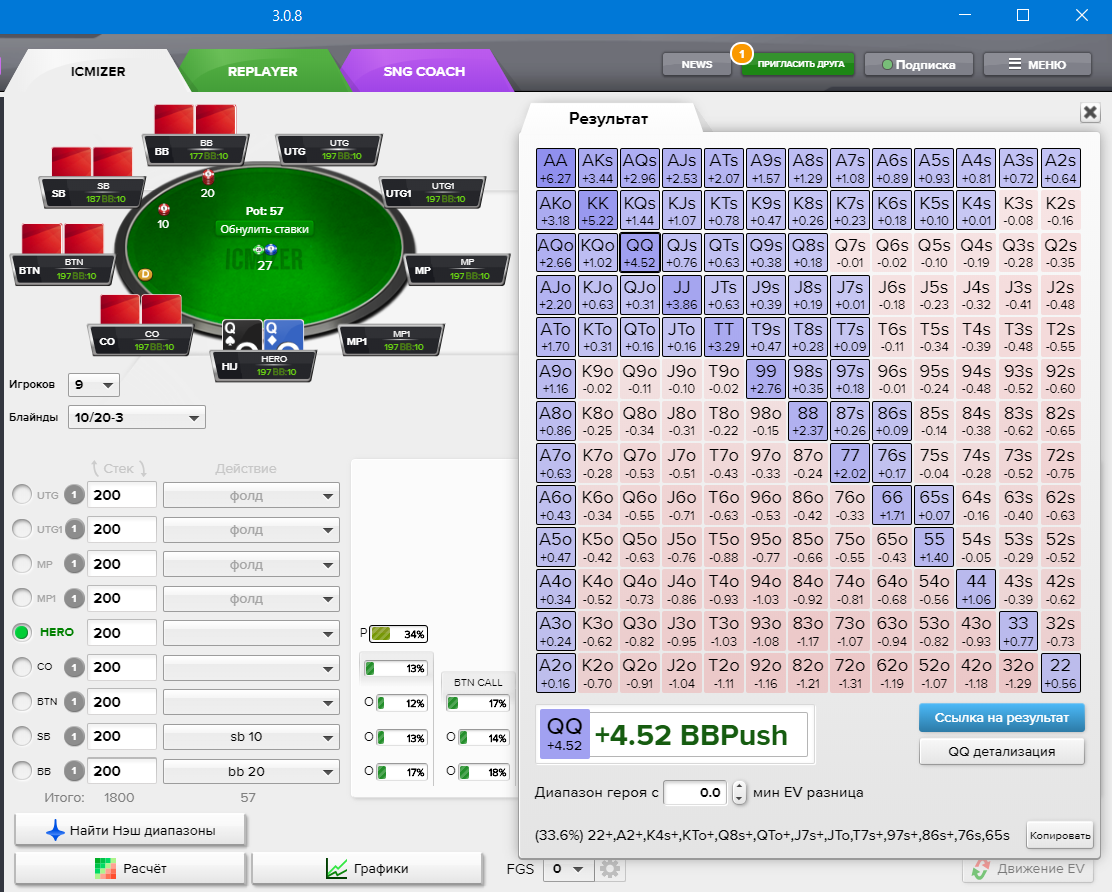Click Найти Нэш диапазоны button
The height and width of the screenshot is (892, 1112).
coord(130,830)
